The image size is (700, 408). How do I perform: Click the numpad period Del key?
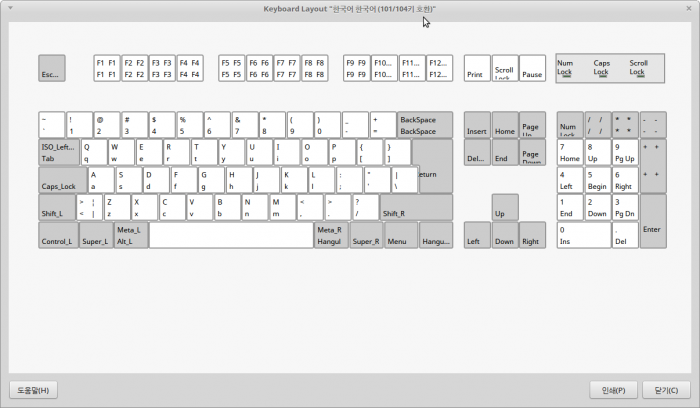pos(625,235)
